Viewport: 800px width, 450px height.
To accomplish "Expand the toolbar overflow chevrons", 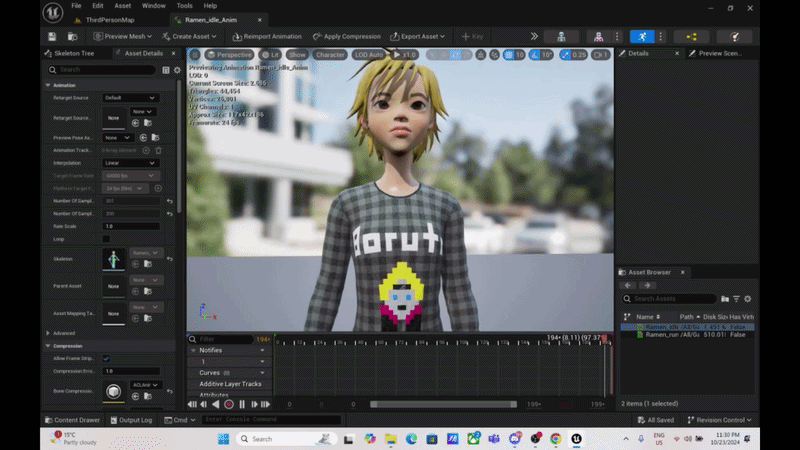I will pyautogui.click(x=534, y=36).
